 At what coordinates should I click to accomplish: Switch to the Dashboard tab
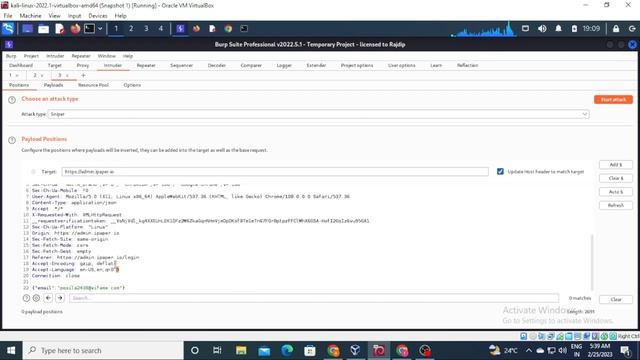(21, 65)
